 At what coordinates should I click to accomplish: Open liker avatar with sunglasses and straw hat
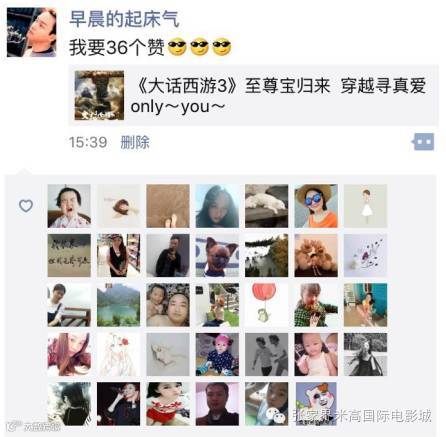click(x=316, y=206)
